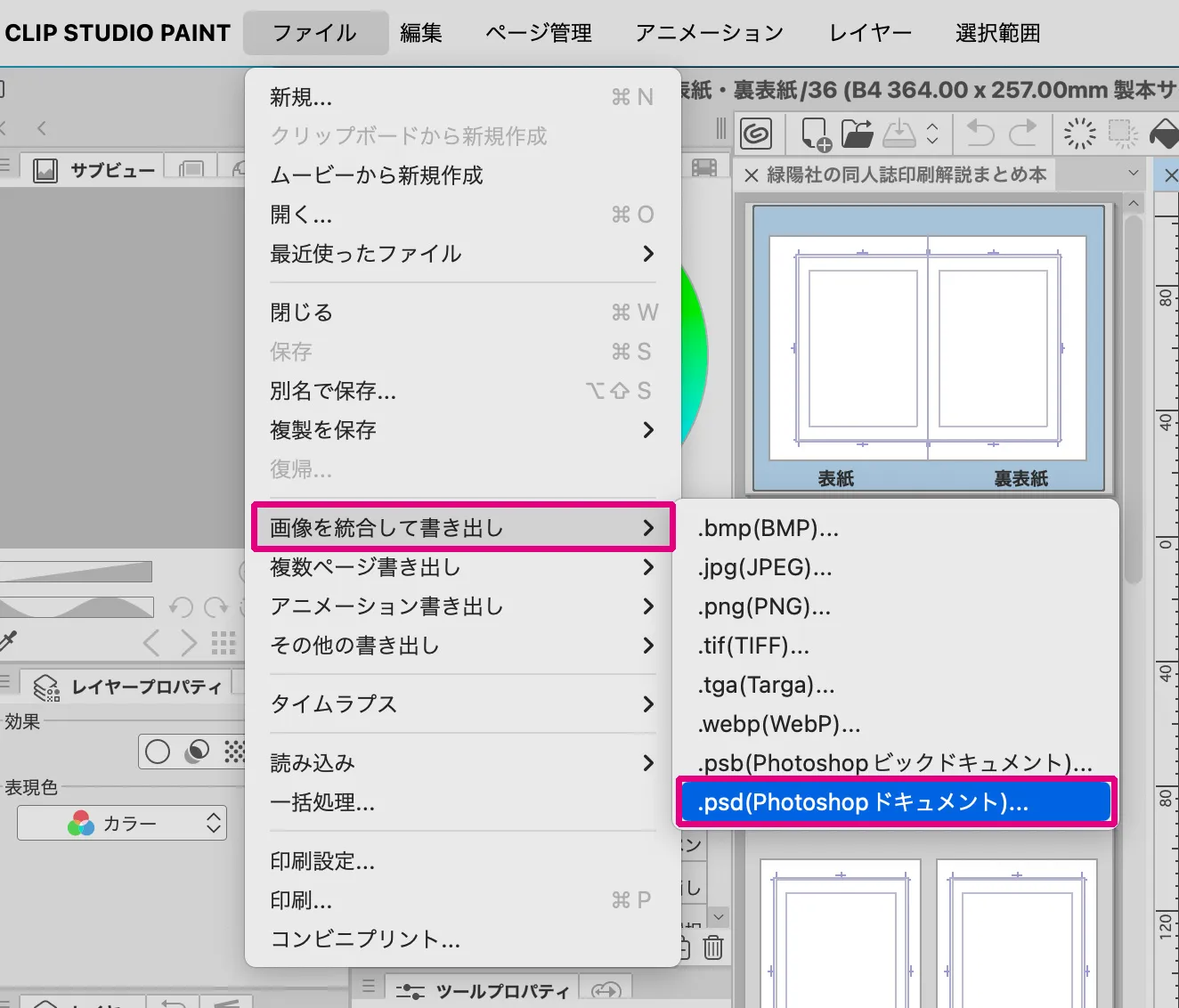Select the 表紙・裏表紙 spread thumbnail
This screenshot has height=1008, width=1179.
(928, 348)
